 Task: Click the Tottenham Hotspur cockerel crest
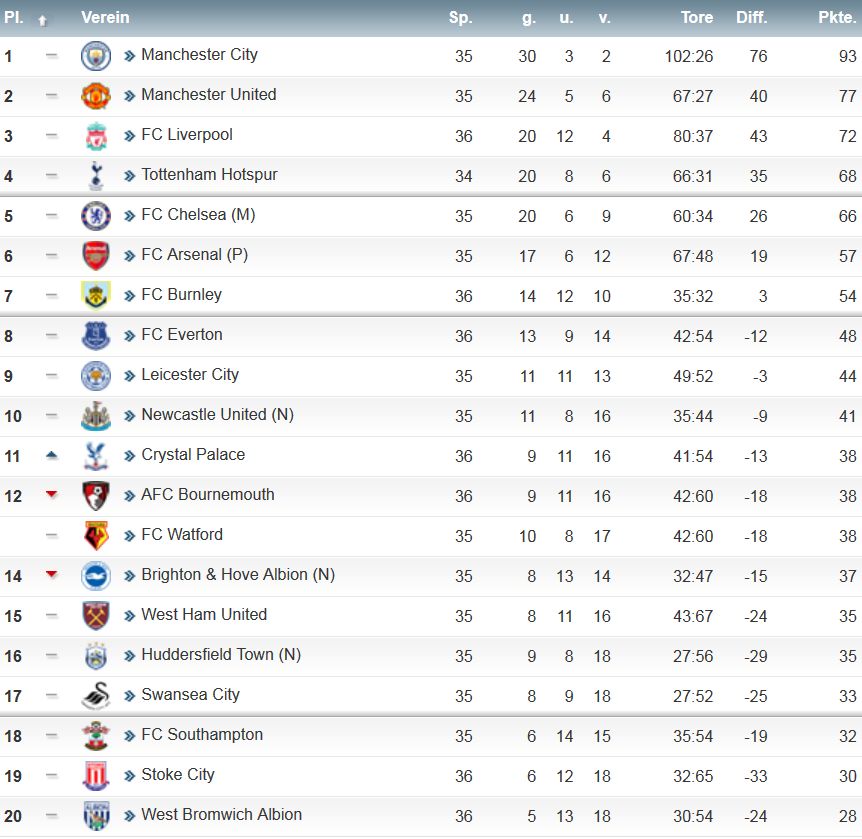tap(96, 176)
